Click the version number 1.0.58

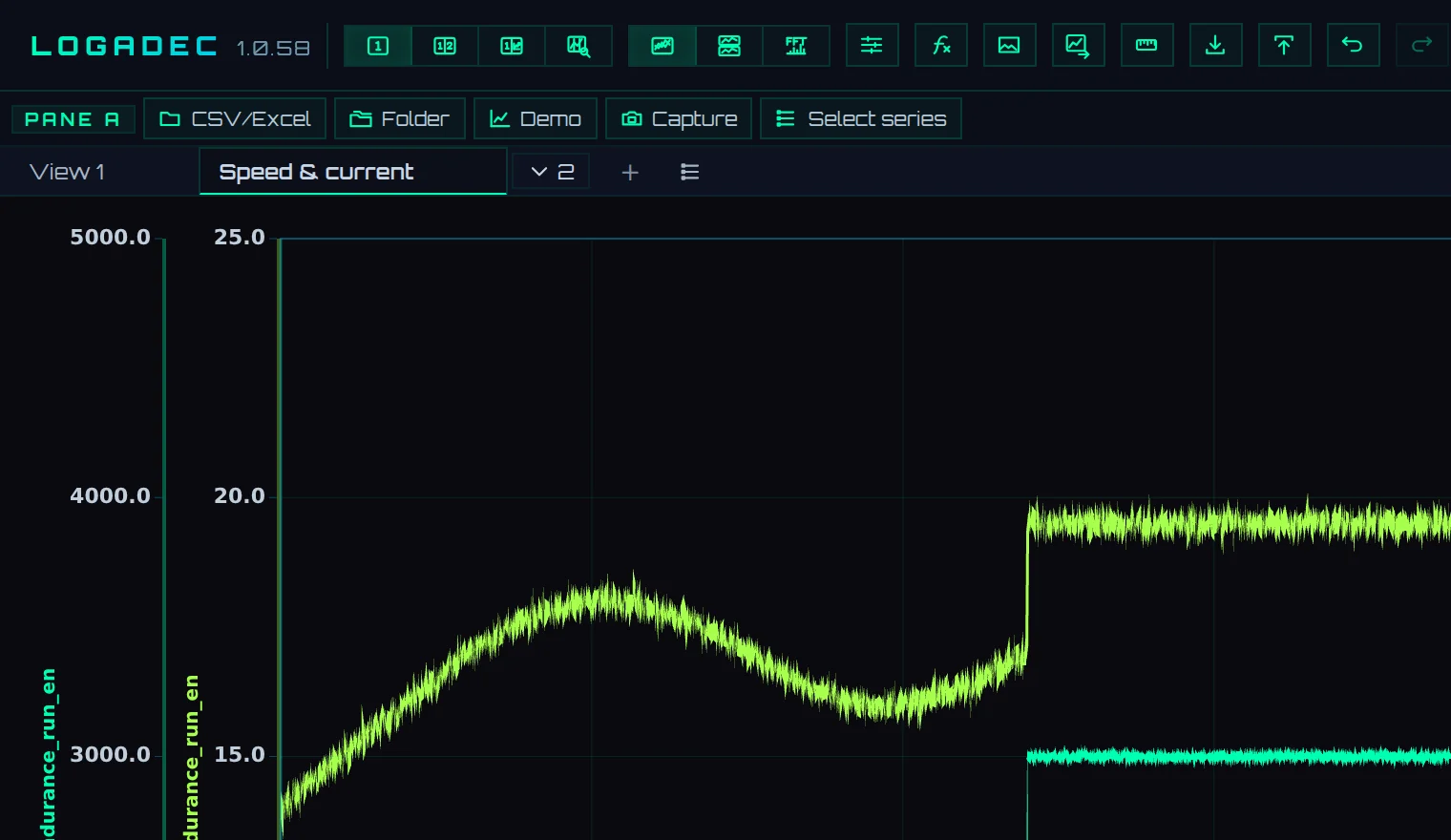pyautogui.click(x=273, y=48)
